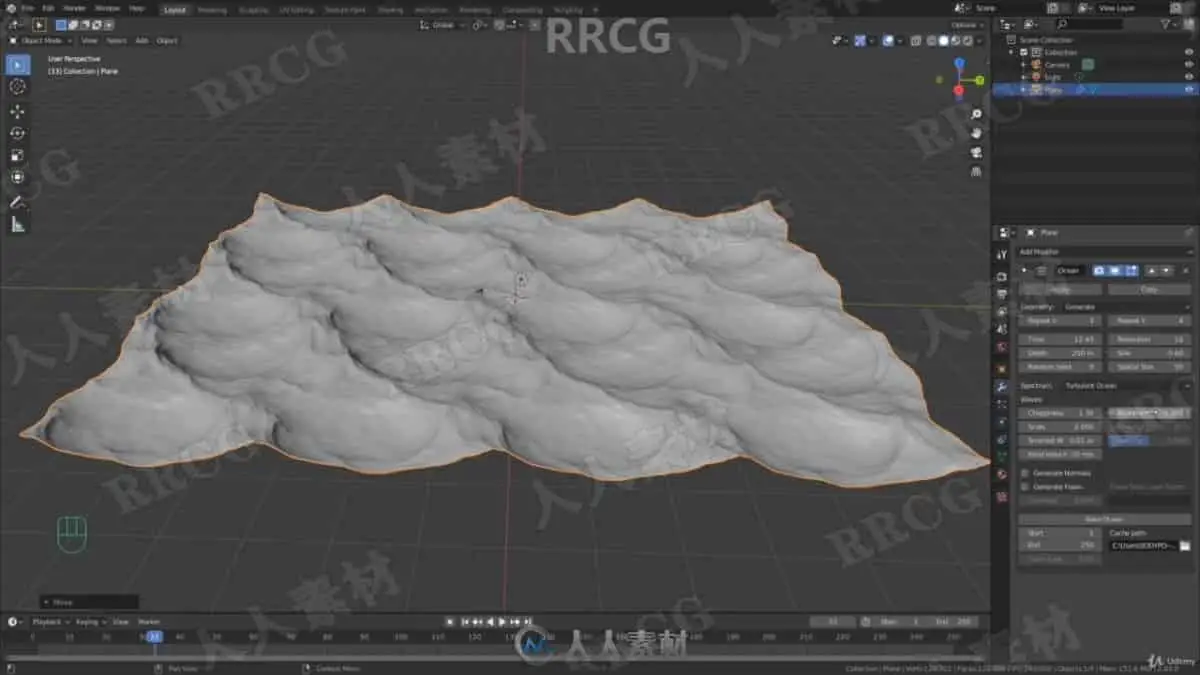The image size is (1200, 675).
Task: Toggle Ocean modifier viewport display
Action: (x=1115, y=270)
